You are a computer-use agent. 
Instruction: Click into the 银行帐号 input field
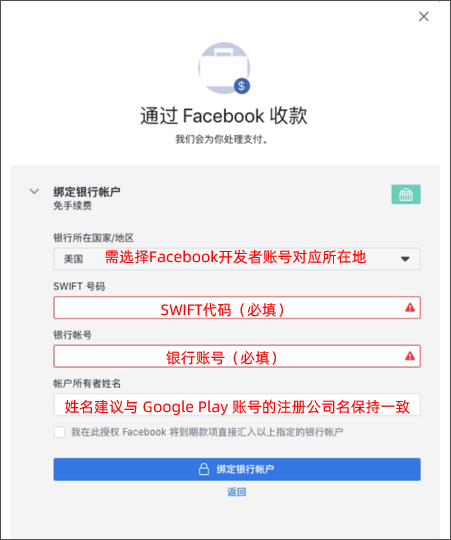coord(237,356)
